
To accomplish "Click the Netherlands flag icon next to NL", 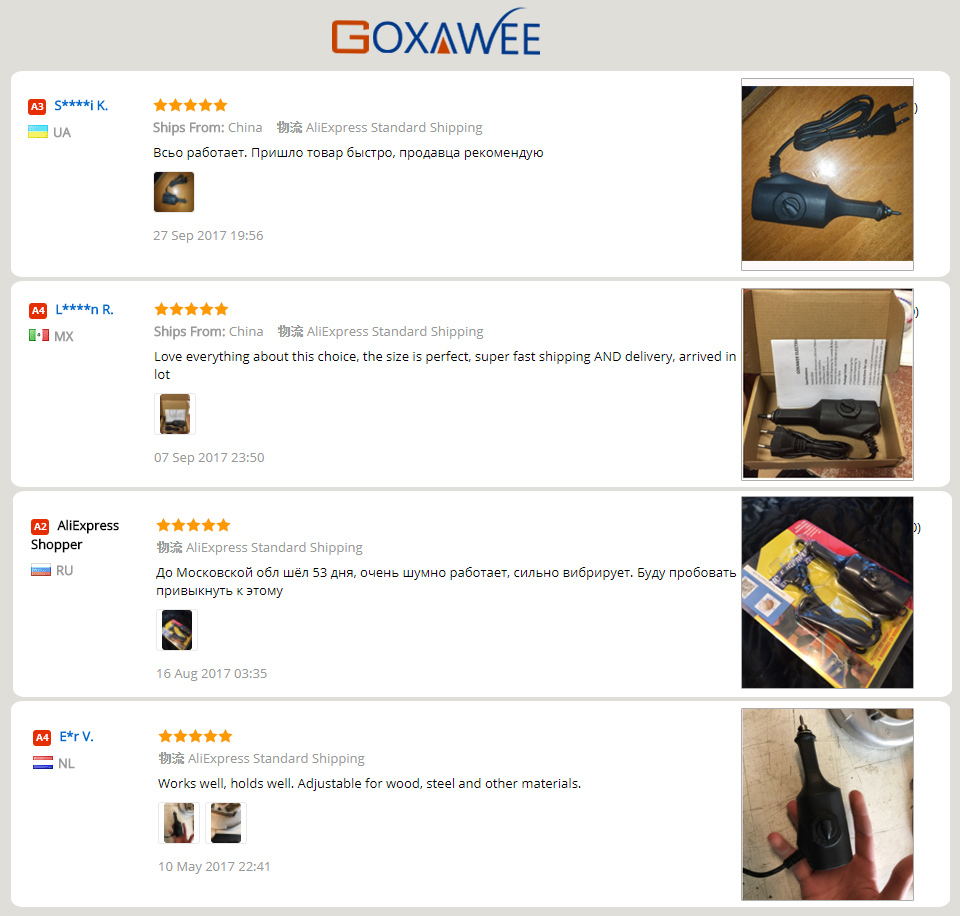I will [43, 763].
